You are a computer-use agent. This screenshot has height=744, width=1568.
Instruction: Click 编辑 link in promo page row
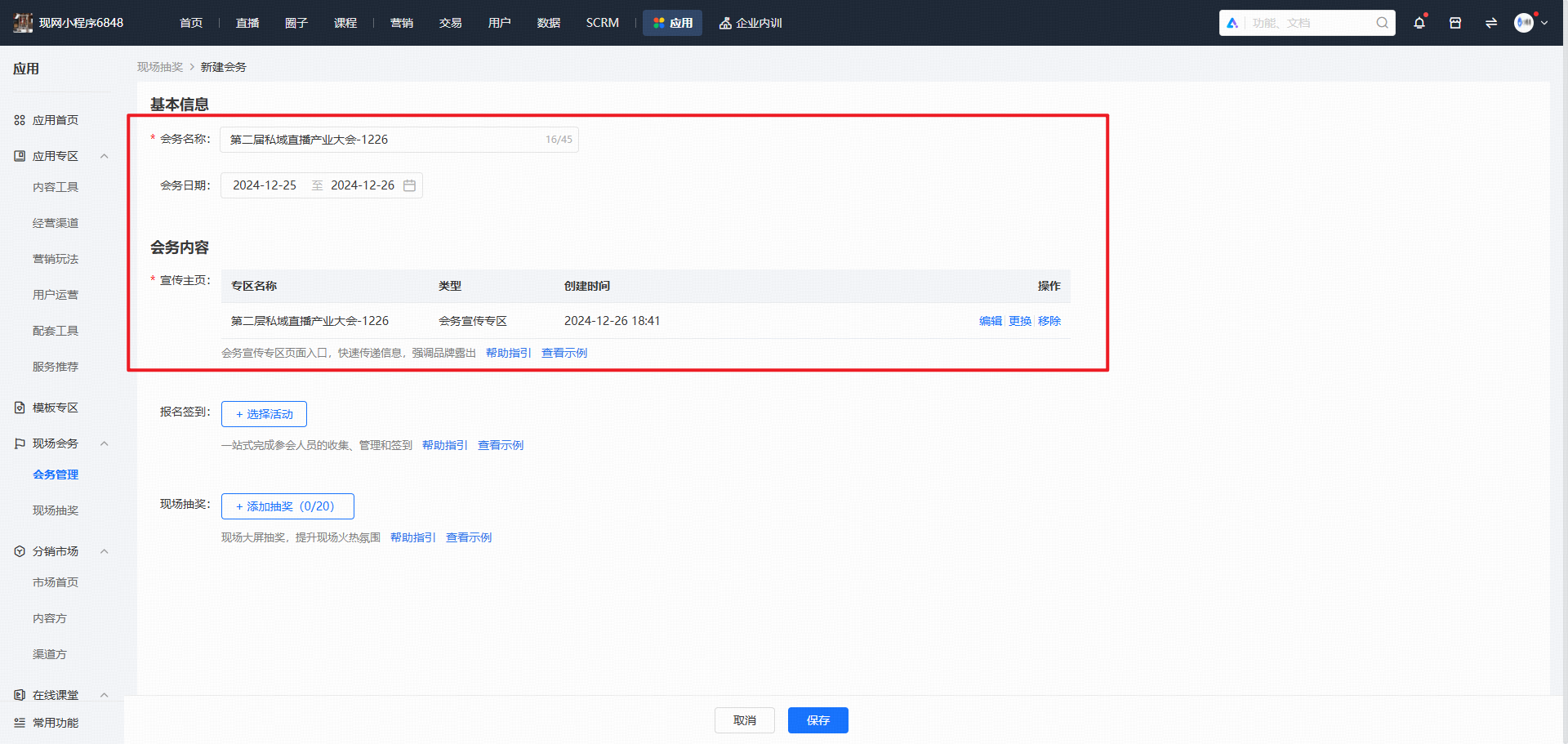click(x=991, y=321)
